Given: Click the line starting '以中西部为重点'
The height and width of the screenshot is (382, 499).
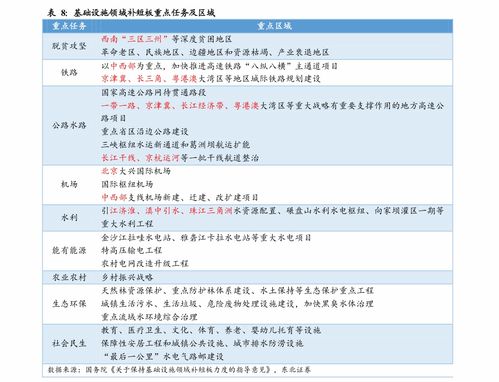Looking at the screenshot, I should pyautogui.click(x=219, y=66).
